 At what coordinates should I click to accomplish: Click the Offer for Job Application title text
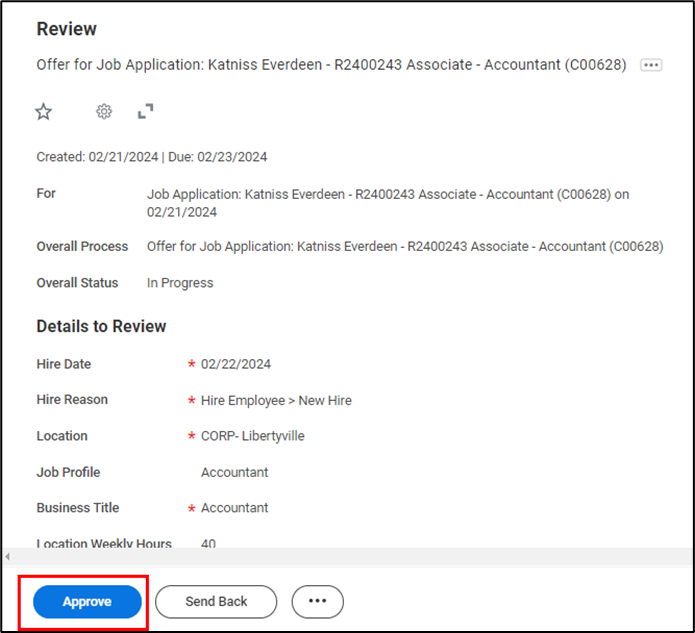330,65
